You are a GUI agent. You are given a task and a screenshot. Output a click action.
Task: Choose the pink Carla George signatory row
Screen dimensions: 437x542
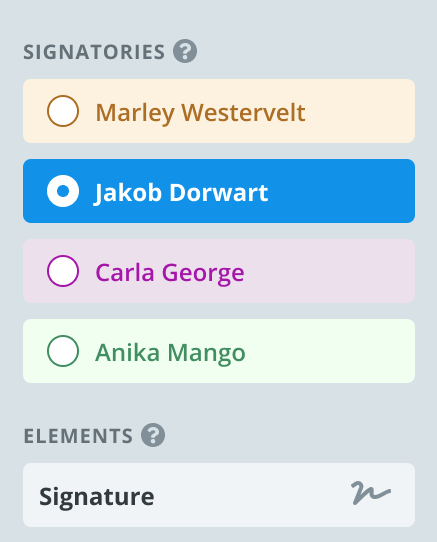(219, 271)
